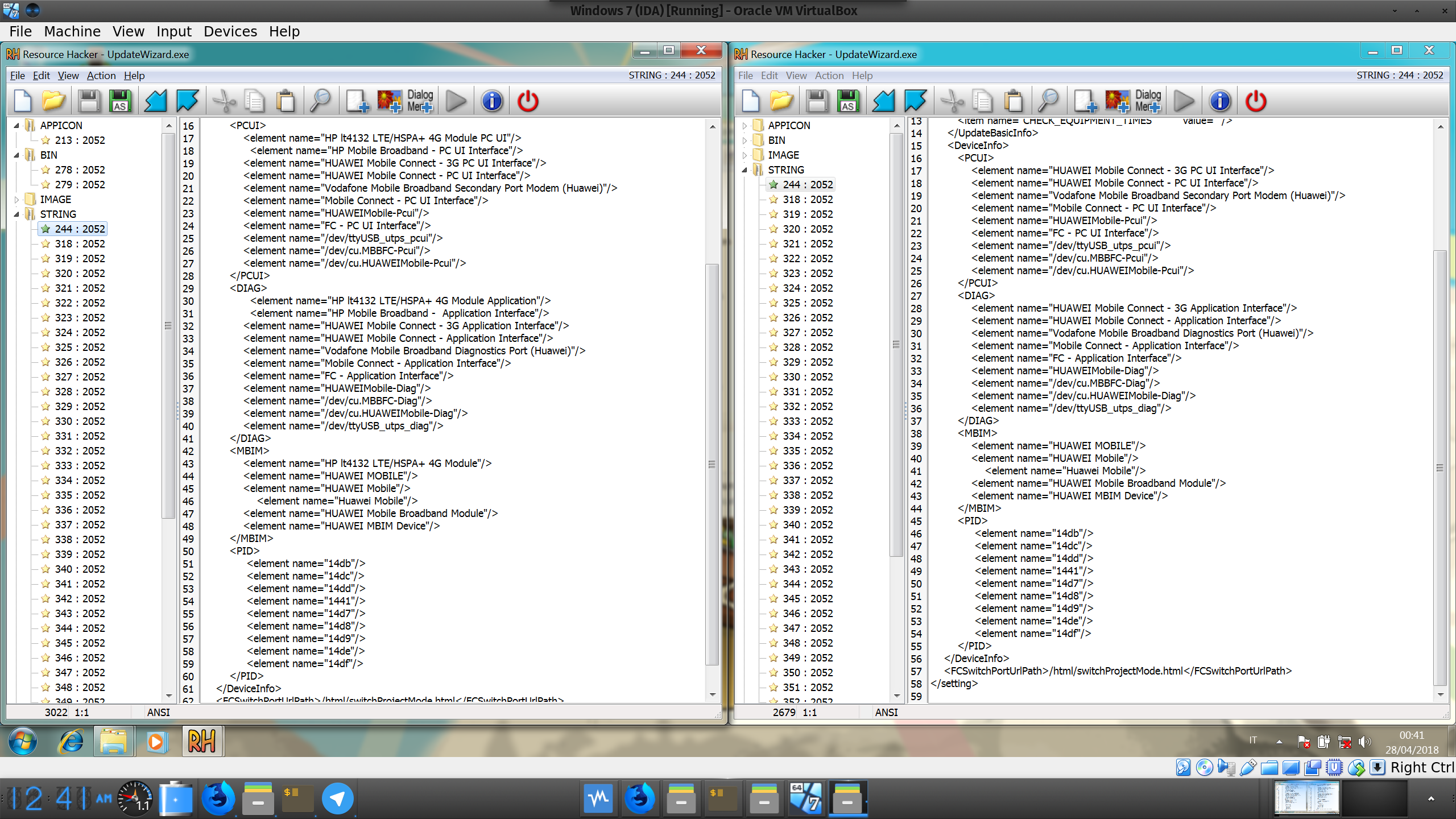Click left window tree scrollbar down arrow

pos(168,696)
